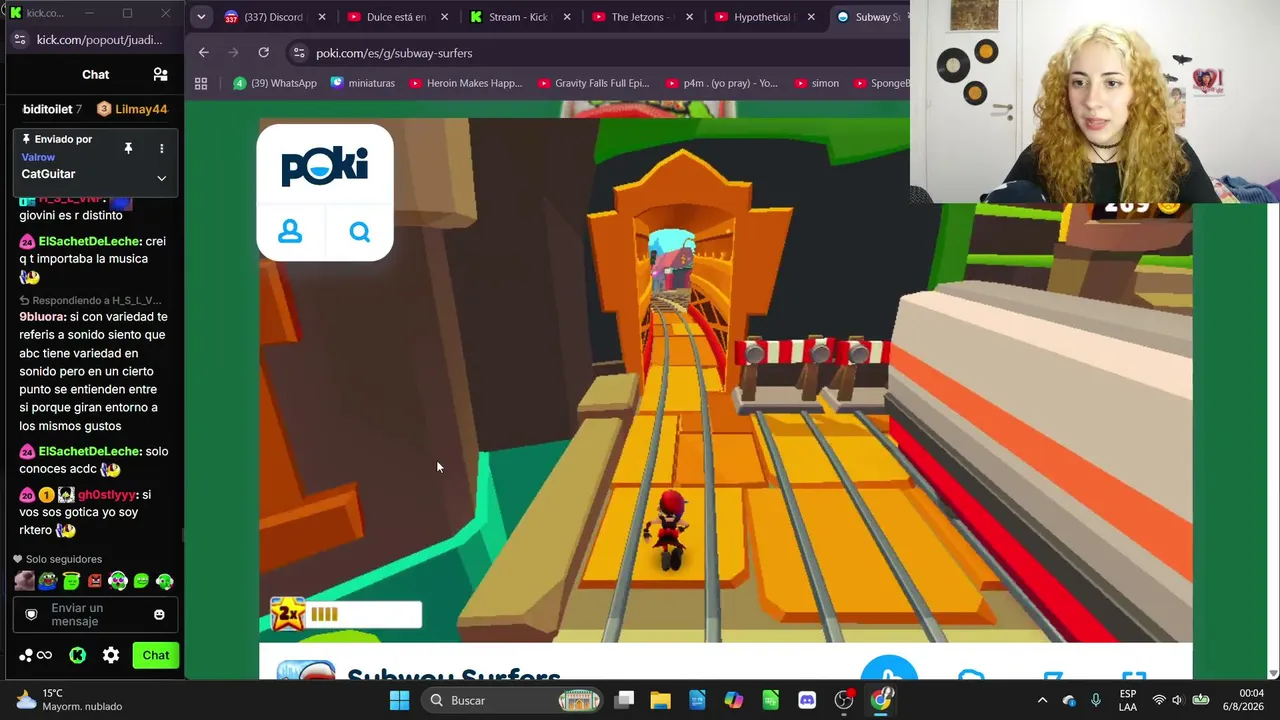
Task: Open the miniaturas bookmark
Action: coord(363,83)
